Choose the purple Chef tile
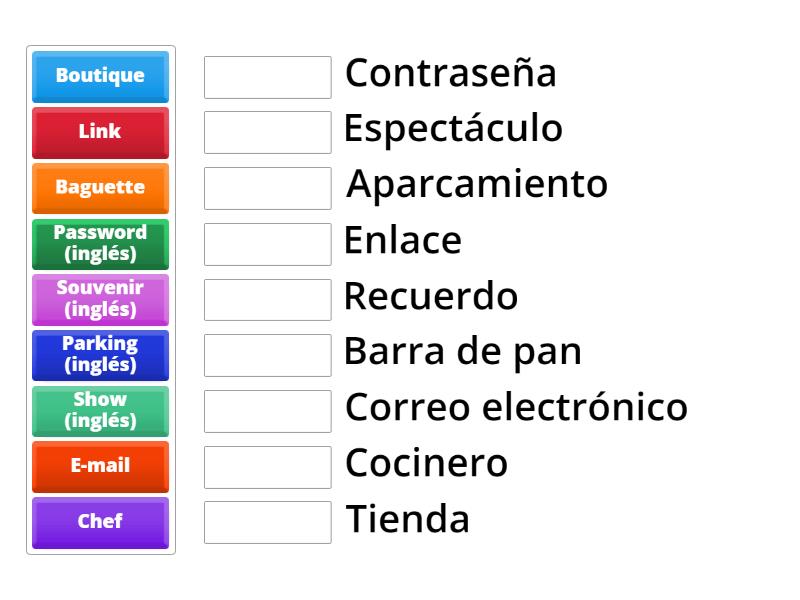 [100, 522]
